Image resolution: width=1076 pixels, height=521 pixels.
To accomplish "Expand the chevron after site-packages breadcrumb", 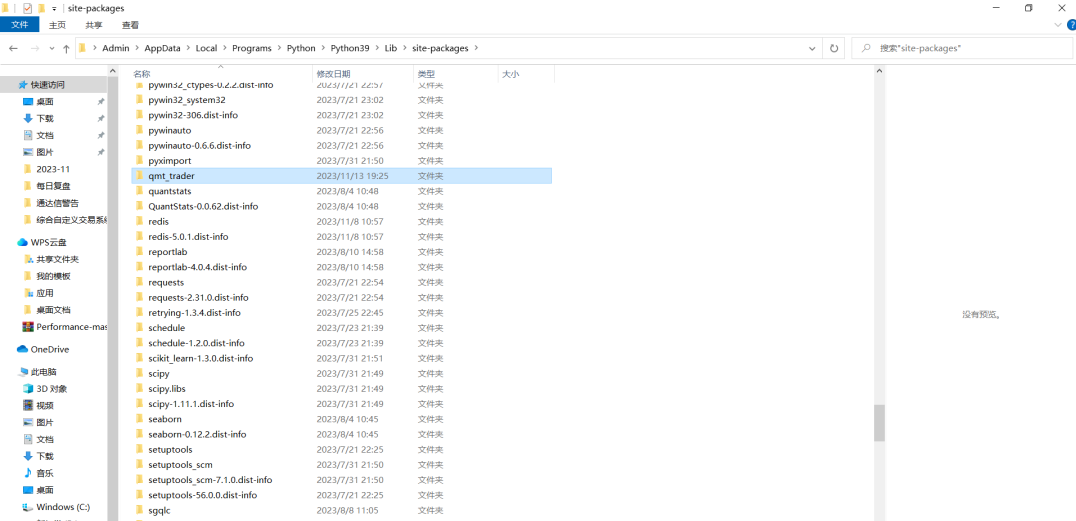I will tap(476, 49).
